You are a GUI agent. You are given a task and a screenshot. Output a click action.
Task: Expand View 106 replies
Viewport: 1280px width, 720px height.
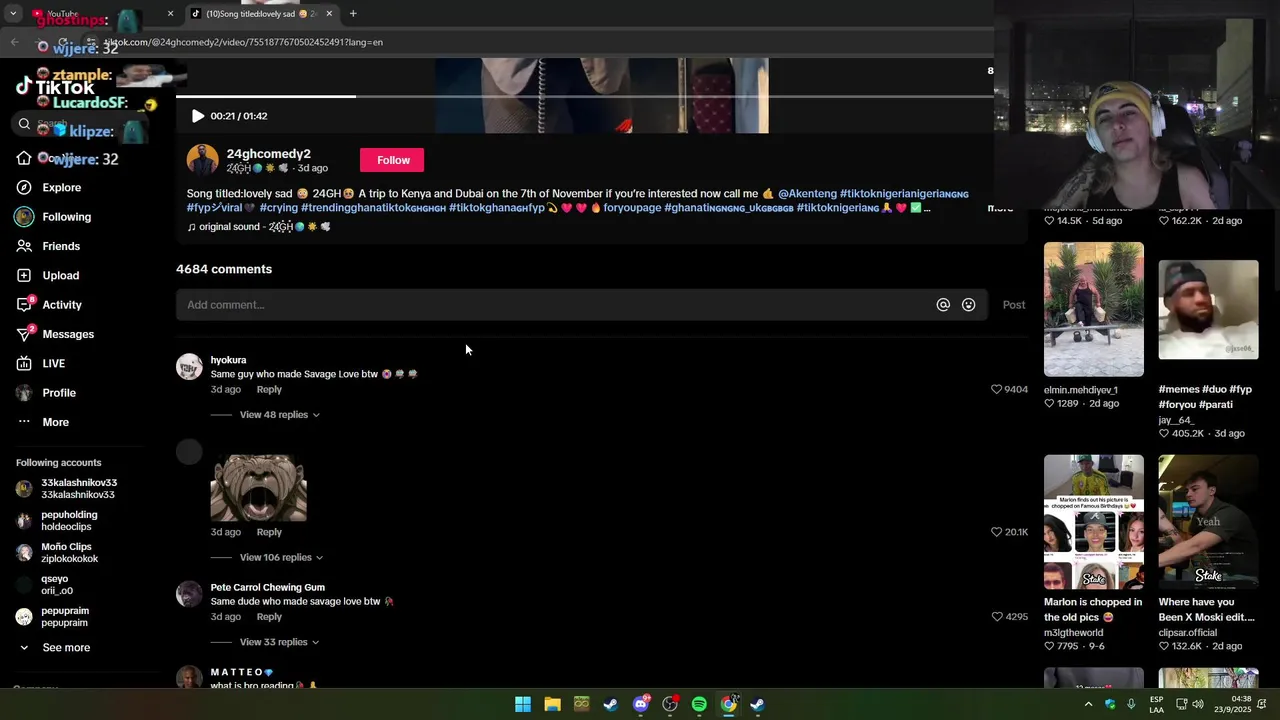point(281,558)
